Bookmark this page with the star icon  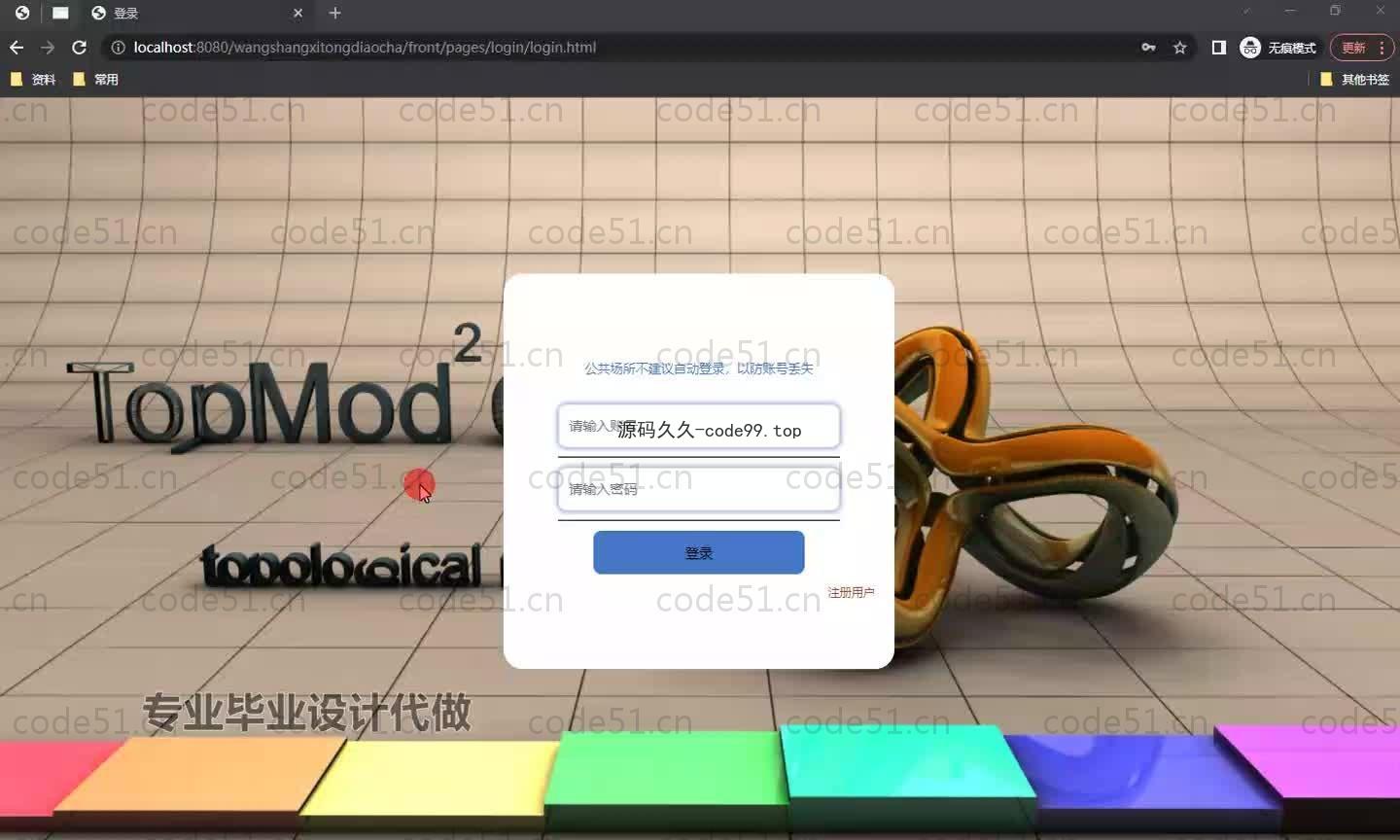coord(1179,47)
